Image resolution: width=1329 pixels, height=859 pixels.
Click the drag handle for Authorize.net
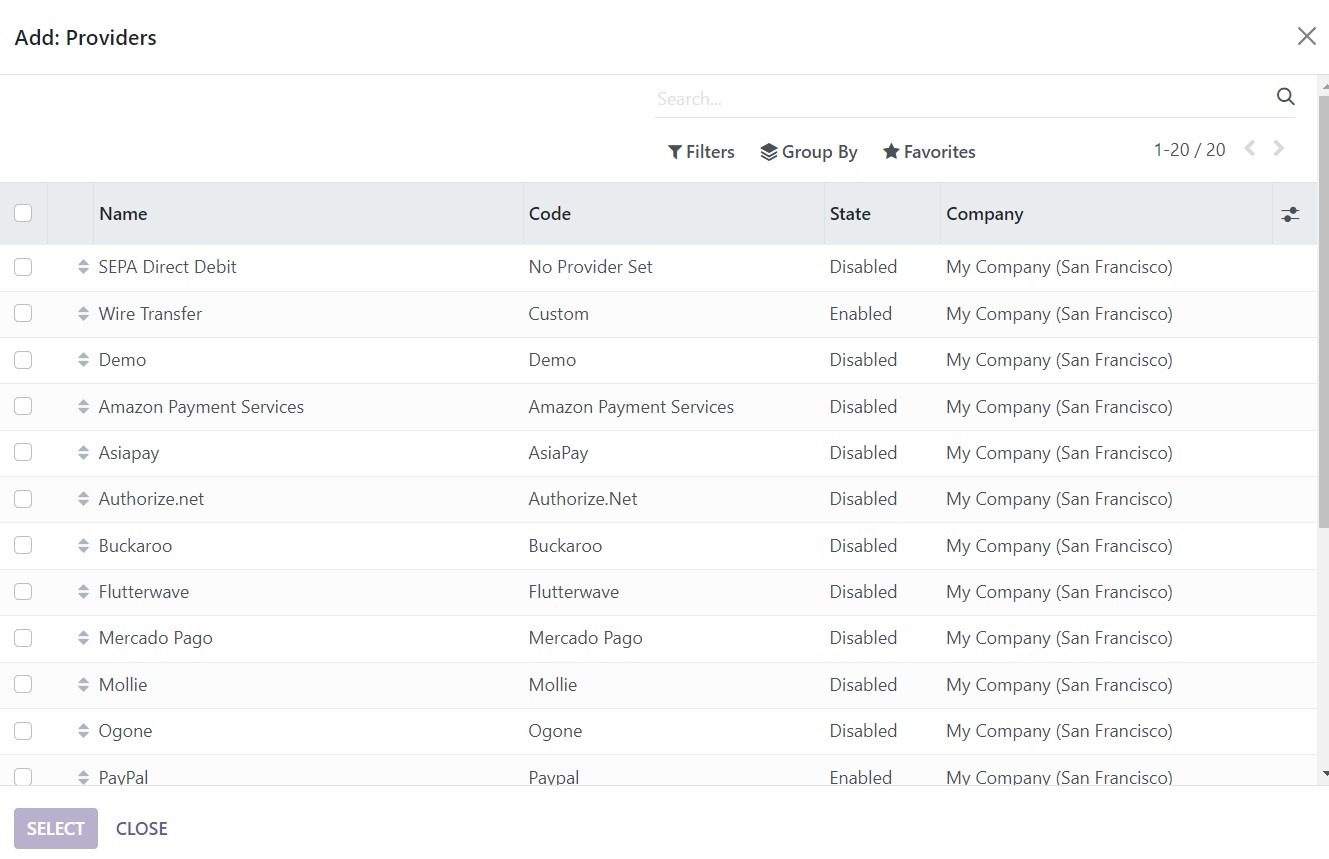coord(83,499)
